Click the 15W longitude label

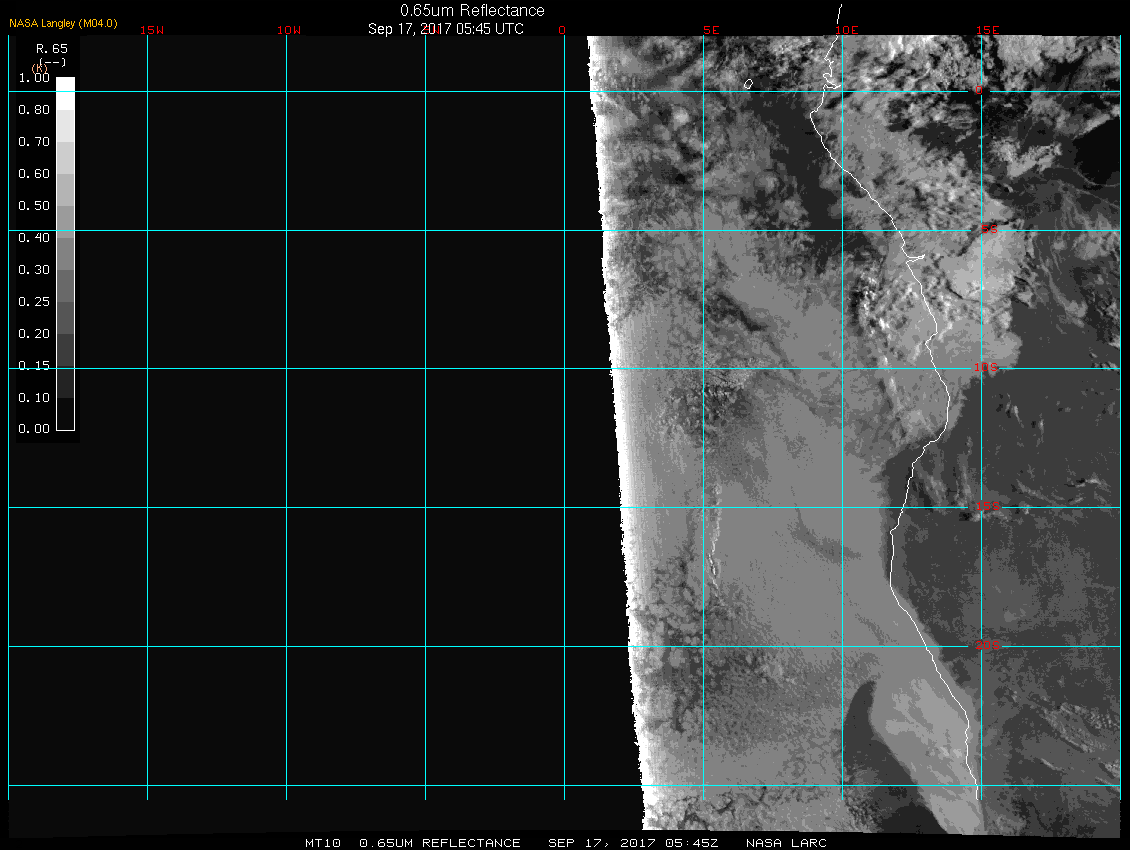[152, 30]
